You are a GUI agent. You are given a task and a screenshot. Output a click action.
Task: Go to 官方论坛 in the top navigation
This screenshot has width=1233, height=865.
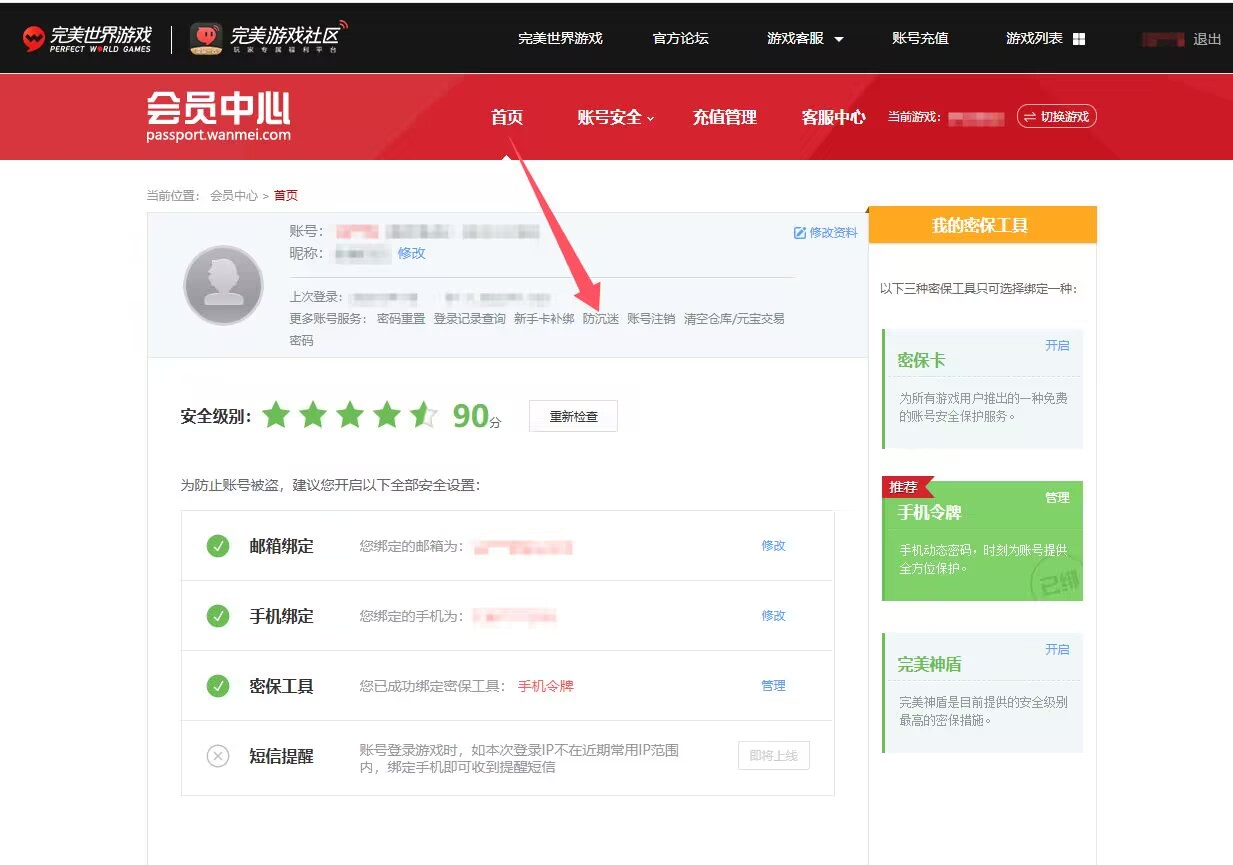[x=680, y=39]
